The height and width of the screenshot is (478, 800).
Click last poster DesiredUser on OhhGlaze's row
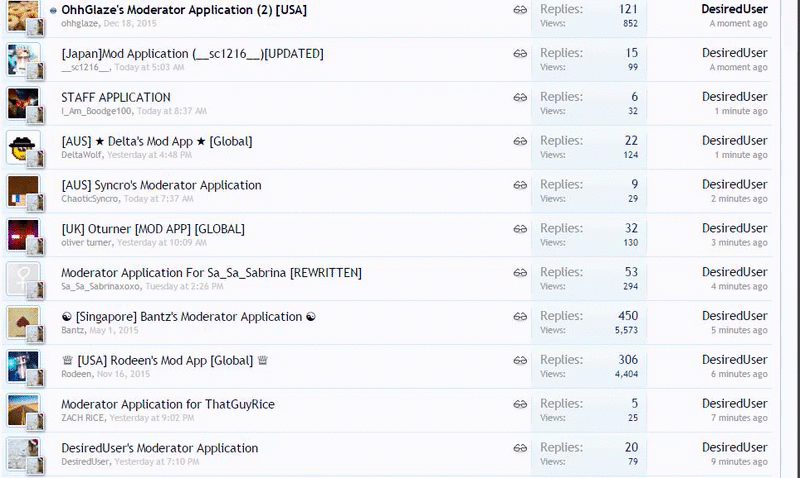coord(735,9)
